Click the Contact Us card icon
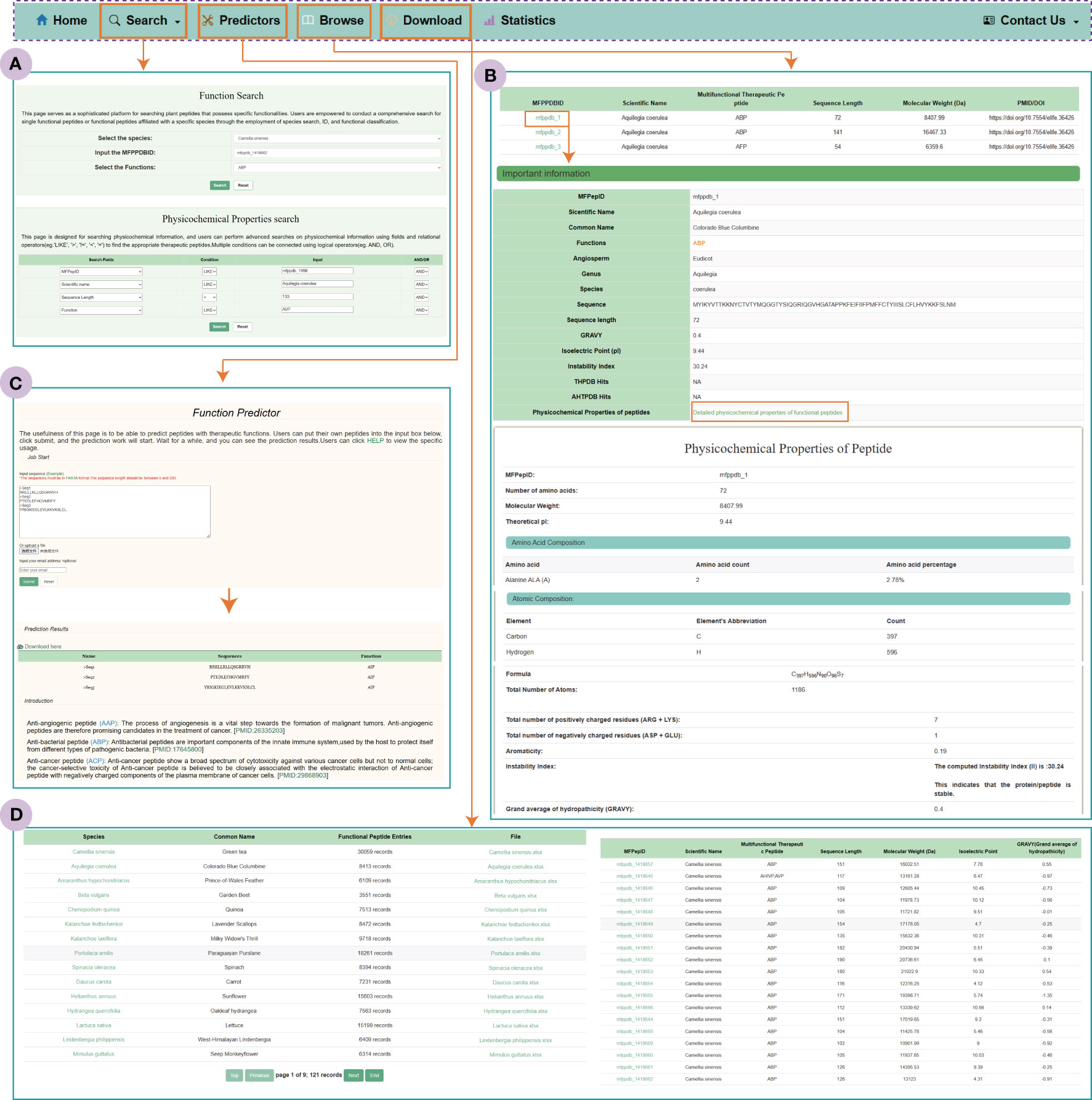The width and height of the screenshot is (1092, 1100). coord(989,20)
